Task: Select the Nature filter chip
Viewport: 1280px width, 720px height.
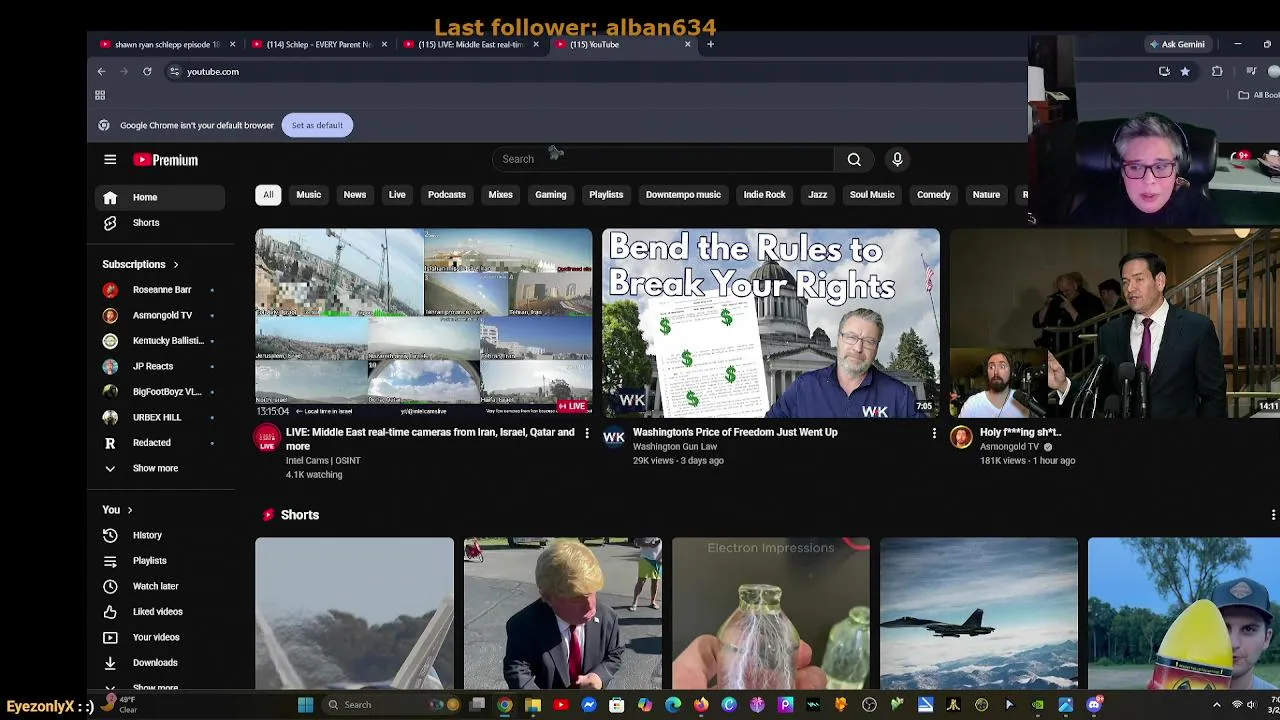Action: click(986, 195)
